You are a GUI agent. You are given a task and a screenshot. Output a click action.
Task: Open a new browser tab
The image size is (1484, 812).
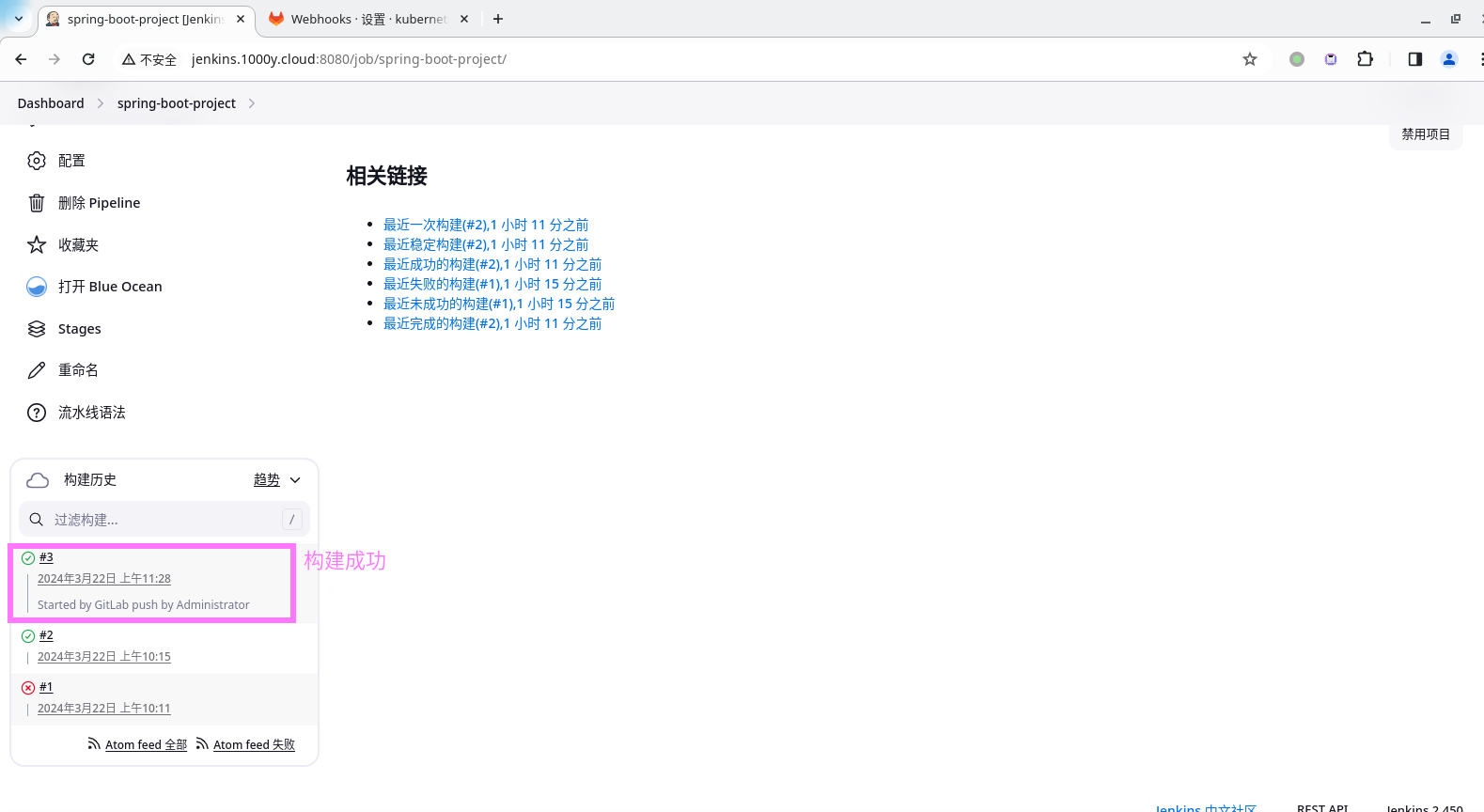pyautogui.click(x=498, y=19)
